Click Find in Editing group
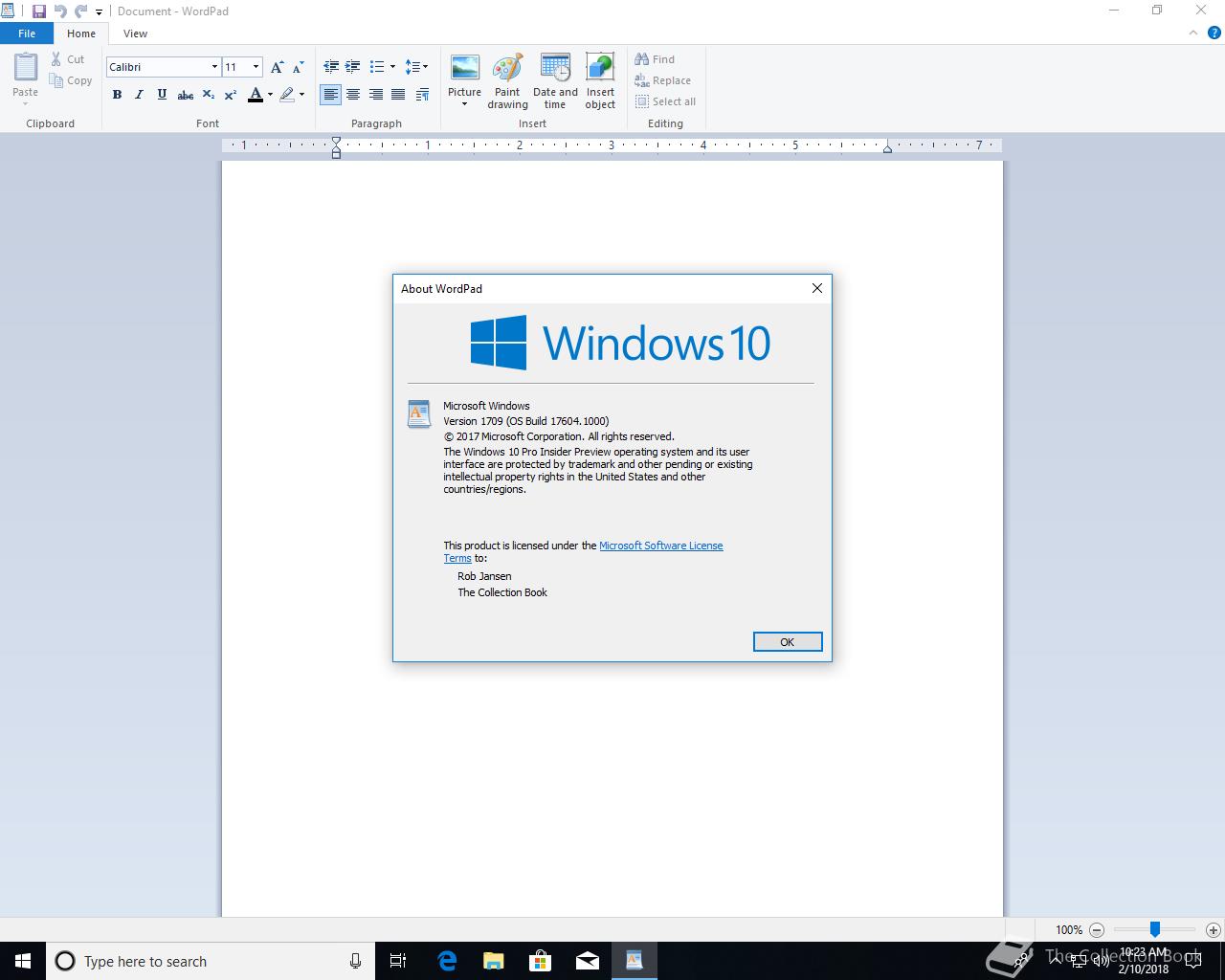 tap(655, 59)
